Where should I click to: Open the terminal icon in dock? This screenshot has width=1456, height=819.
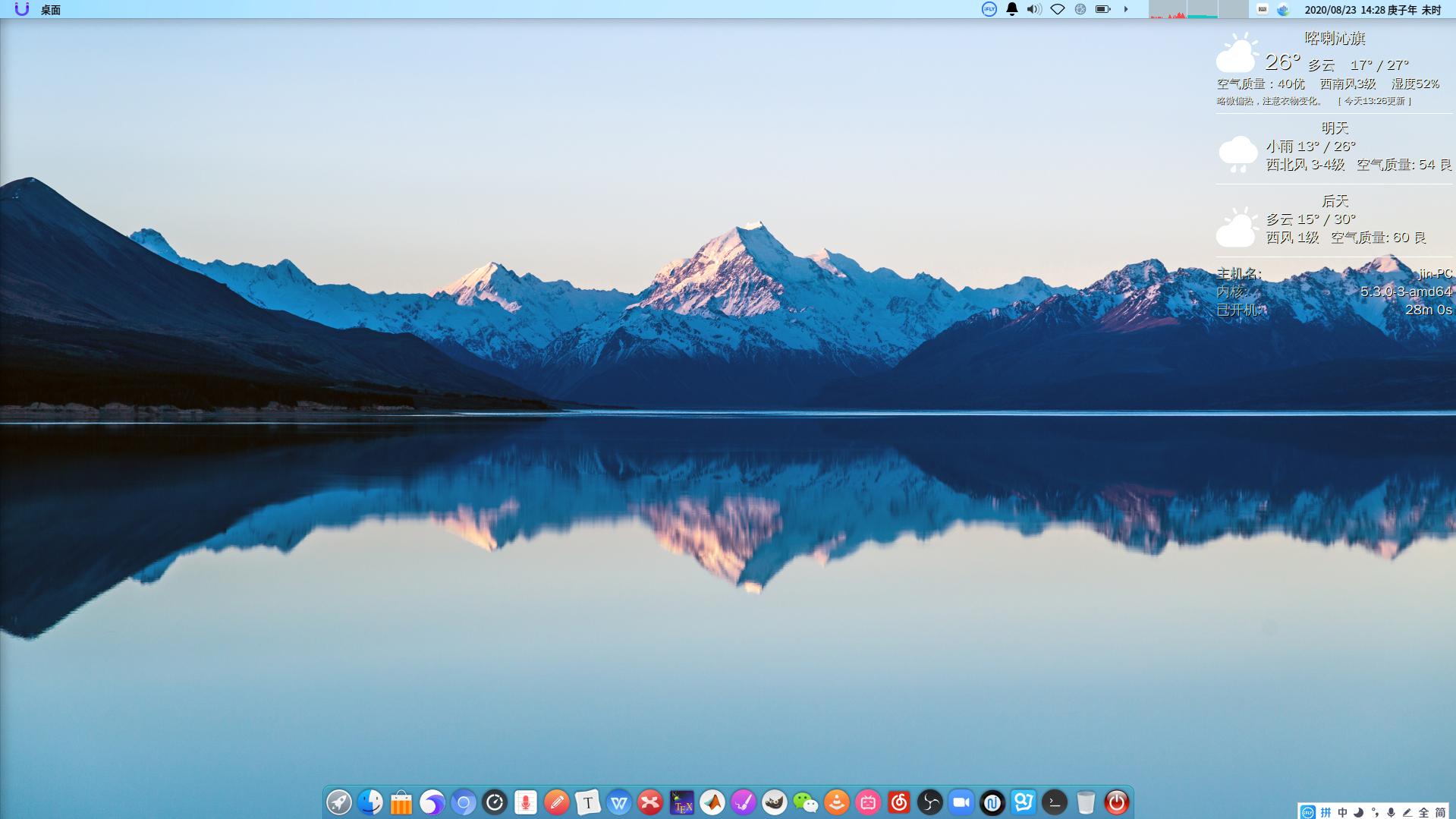tap(1055, 802)
